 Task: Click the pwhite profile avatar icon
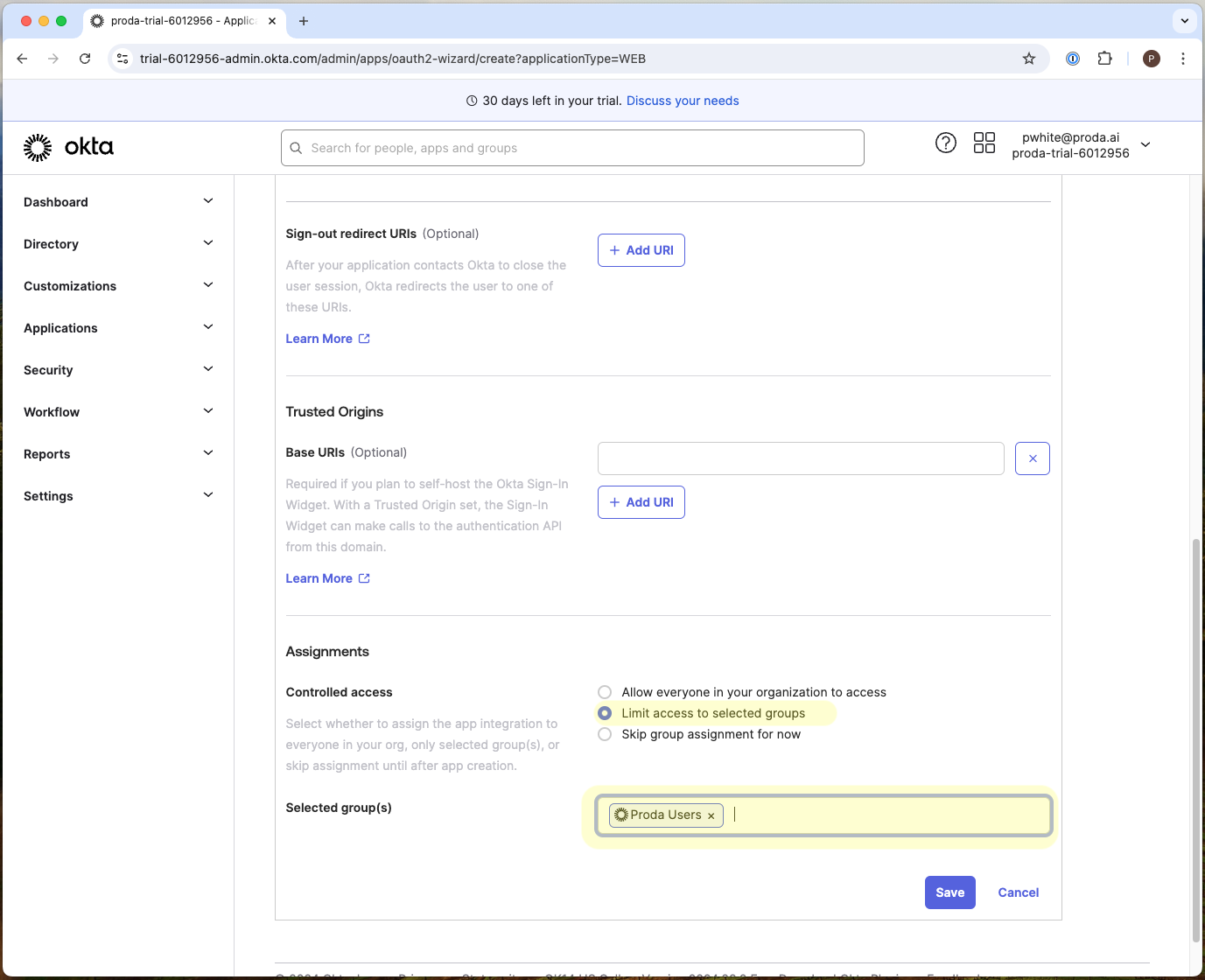tap(1151, 59)
